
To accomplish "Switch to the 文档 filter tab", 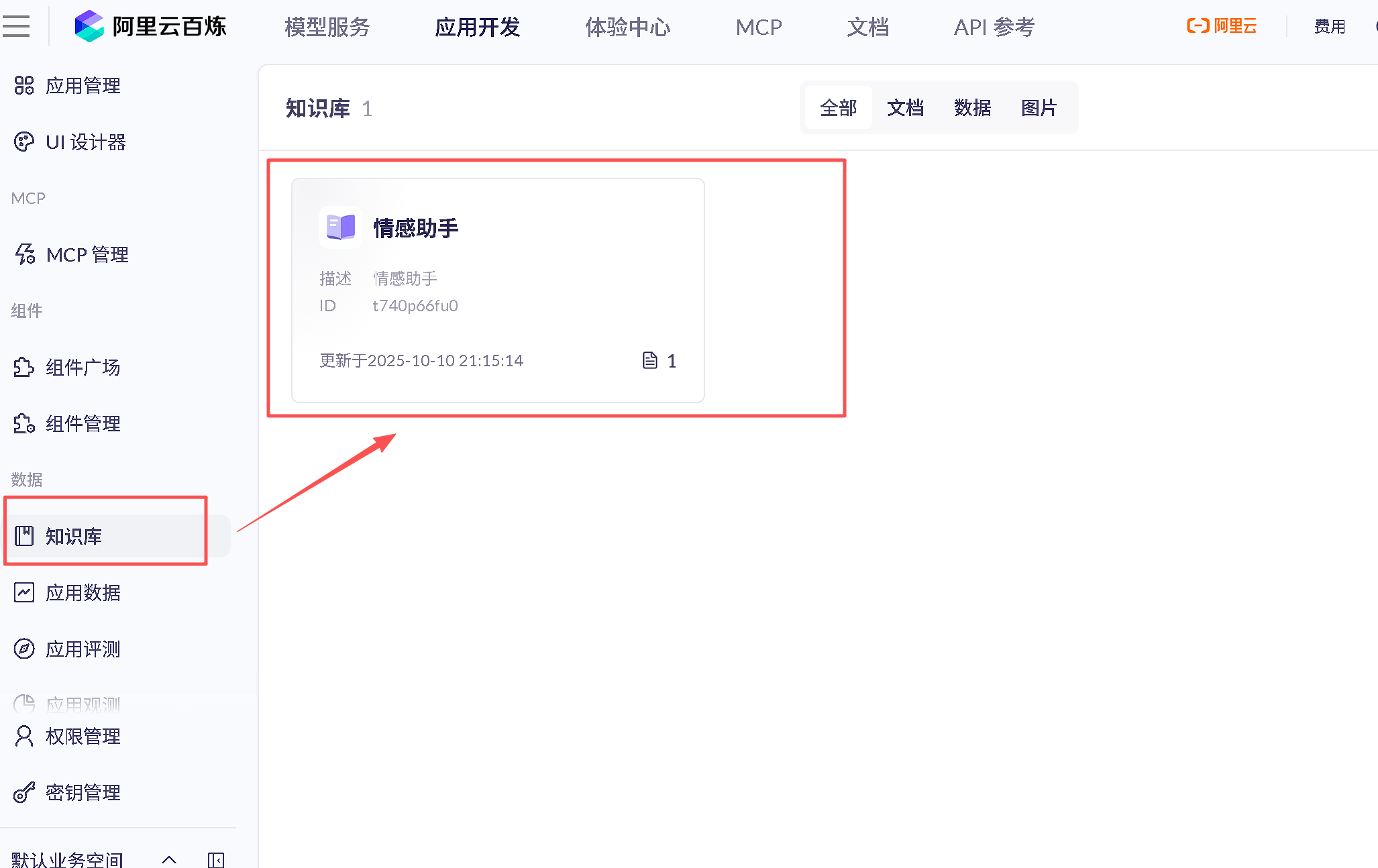I will click(x=905, y=107).
